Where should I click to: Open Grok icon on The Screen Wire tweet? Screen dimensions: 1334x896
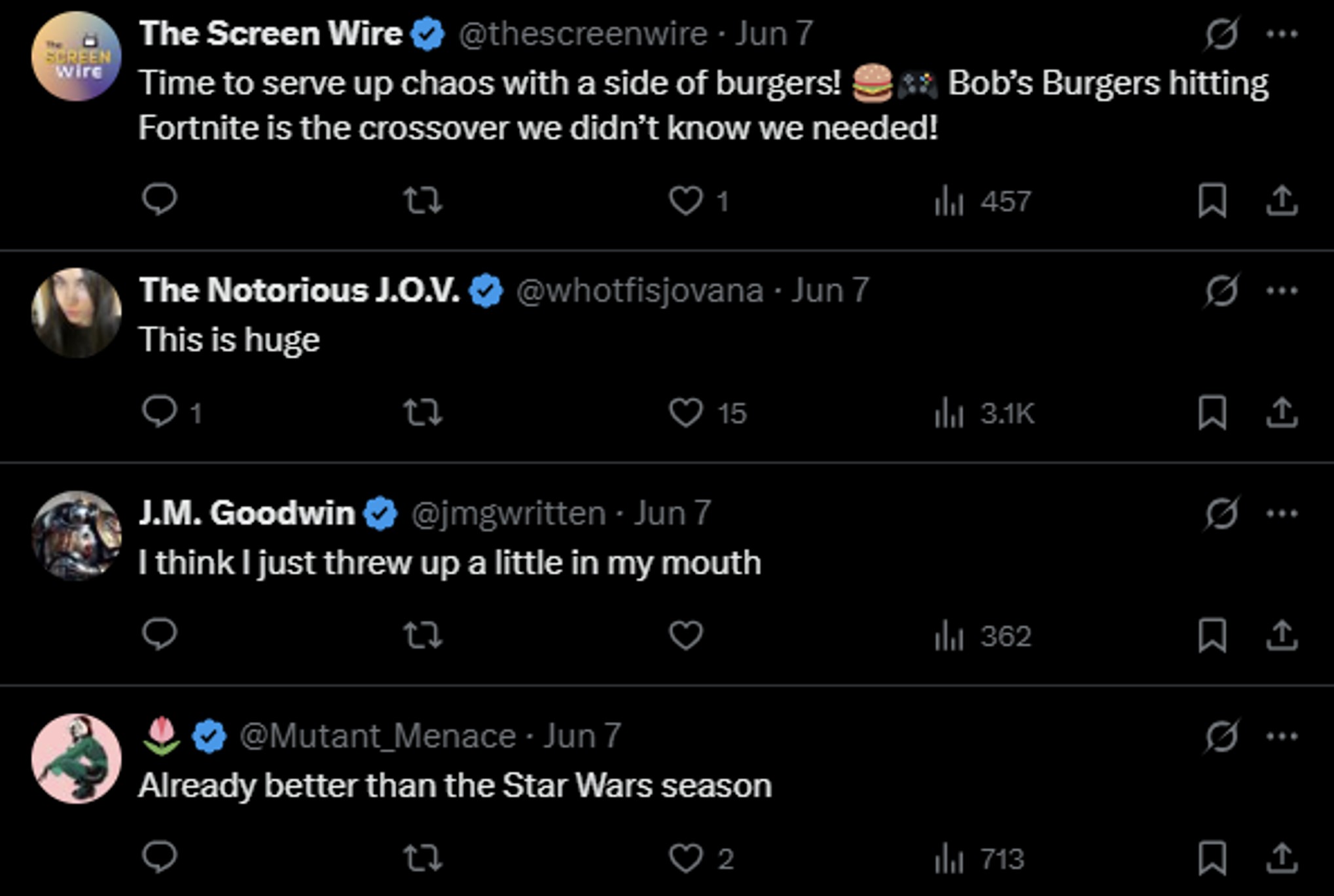click(1221, 34)
